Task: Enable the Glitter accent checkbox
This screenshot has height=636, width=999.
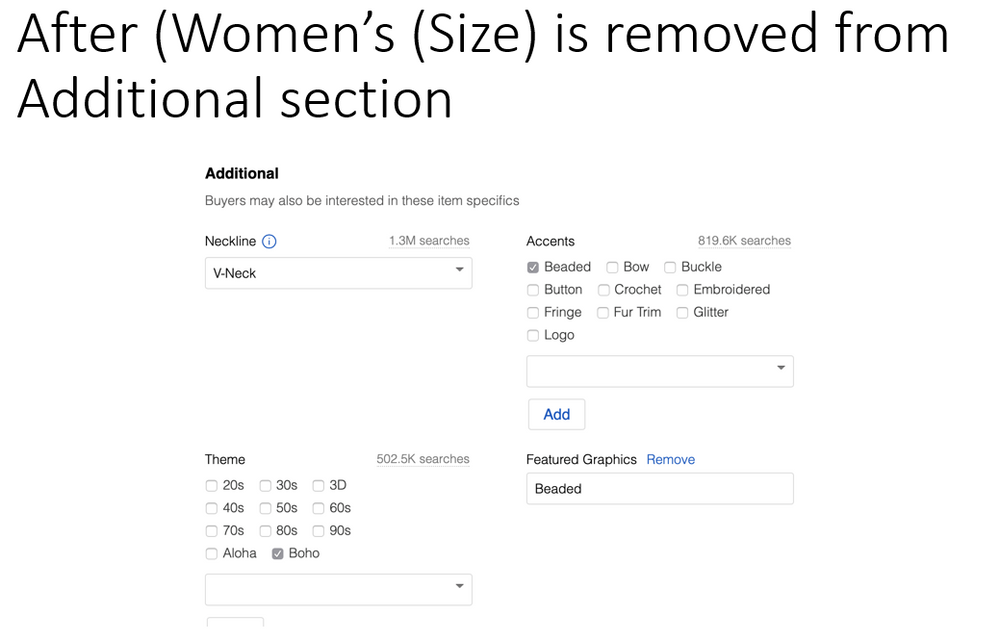Action: tap(683, 313)
